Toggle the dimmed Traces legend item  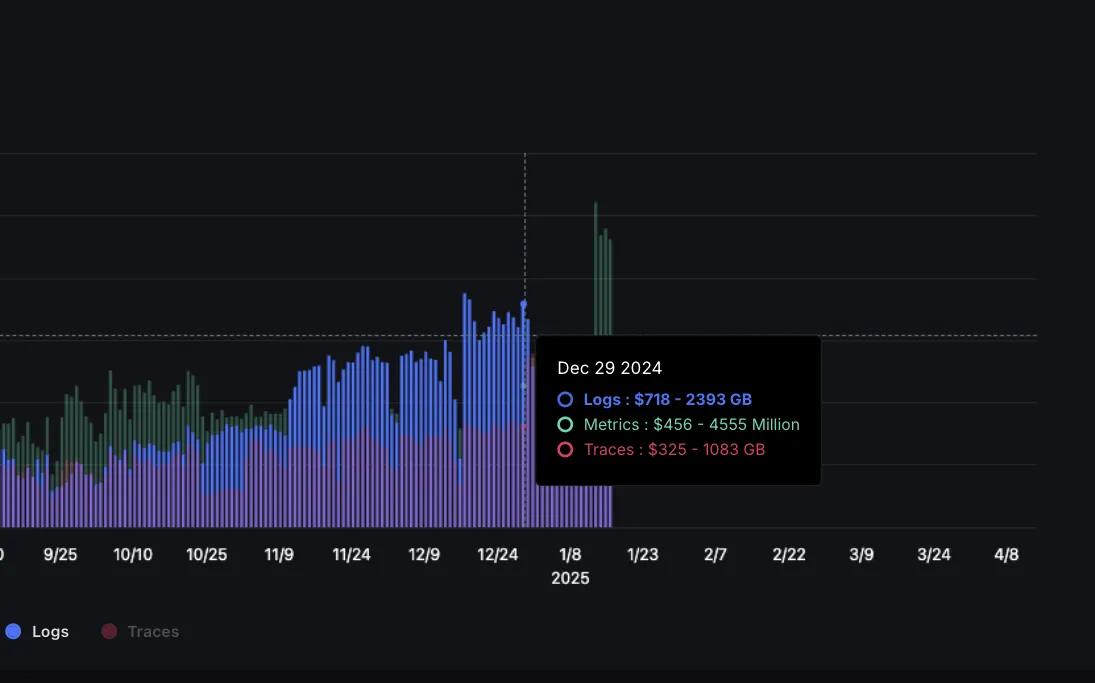tap(140, 631)
